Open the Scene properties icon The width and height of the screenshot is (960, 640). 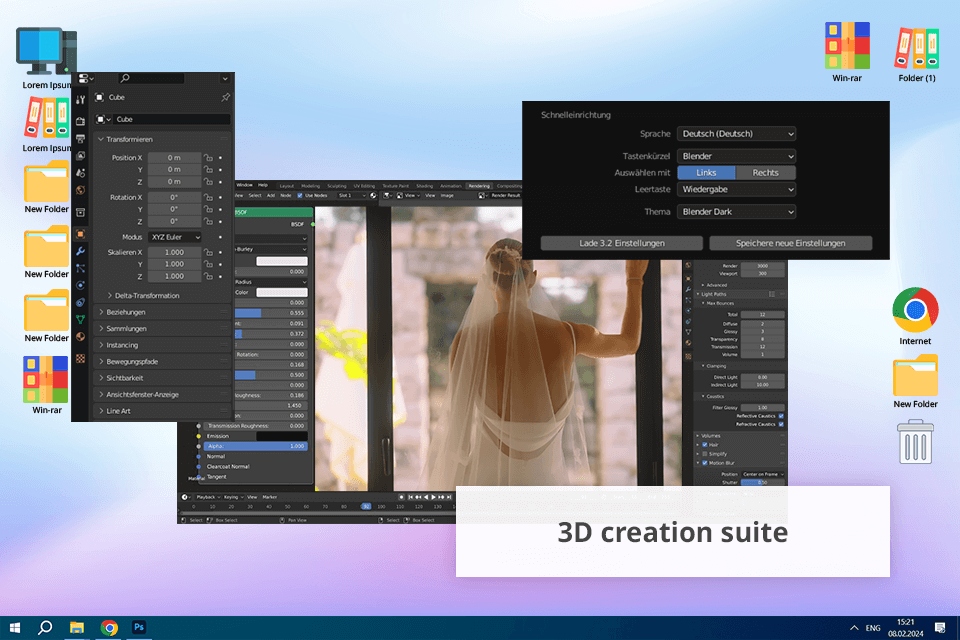pos(80,173)
